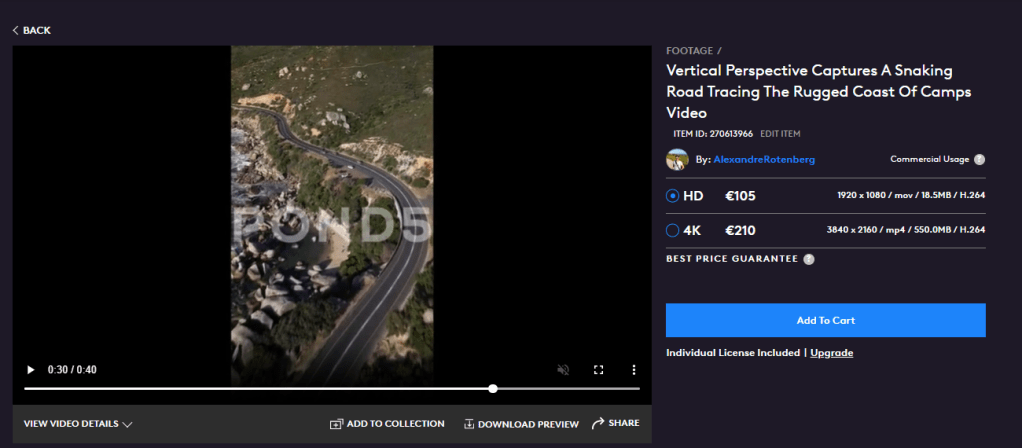
Task: Click the Download Preview icon
Action: [x=469, y=424]
